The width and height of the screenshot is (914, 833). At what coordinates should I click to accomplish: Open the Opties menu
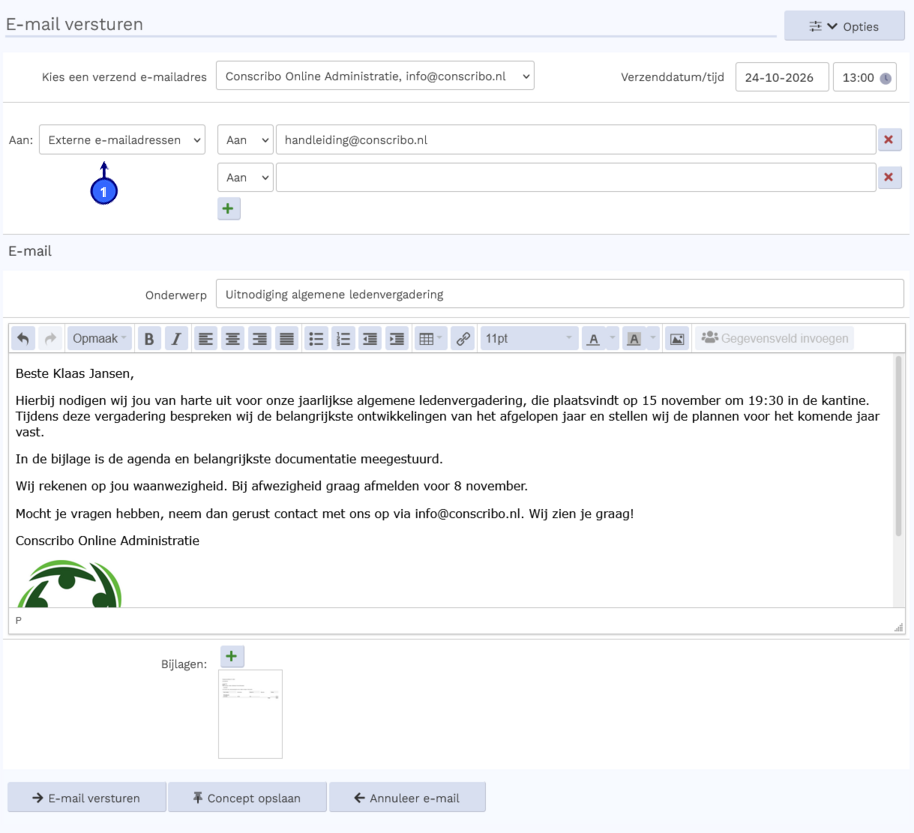click(x=844, y=26)
